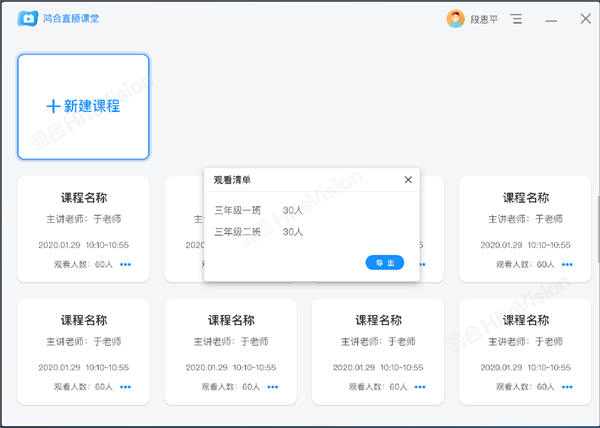Viewport: 600px width, 428px height.
Task: Open the 课程名称 title of bottom row's third card
Action: coord(378,320)
